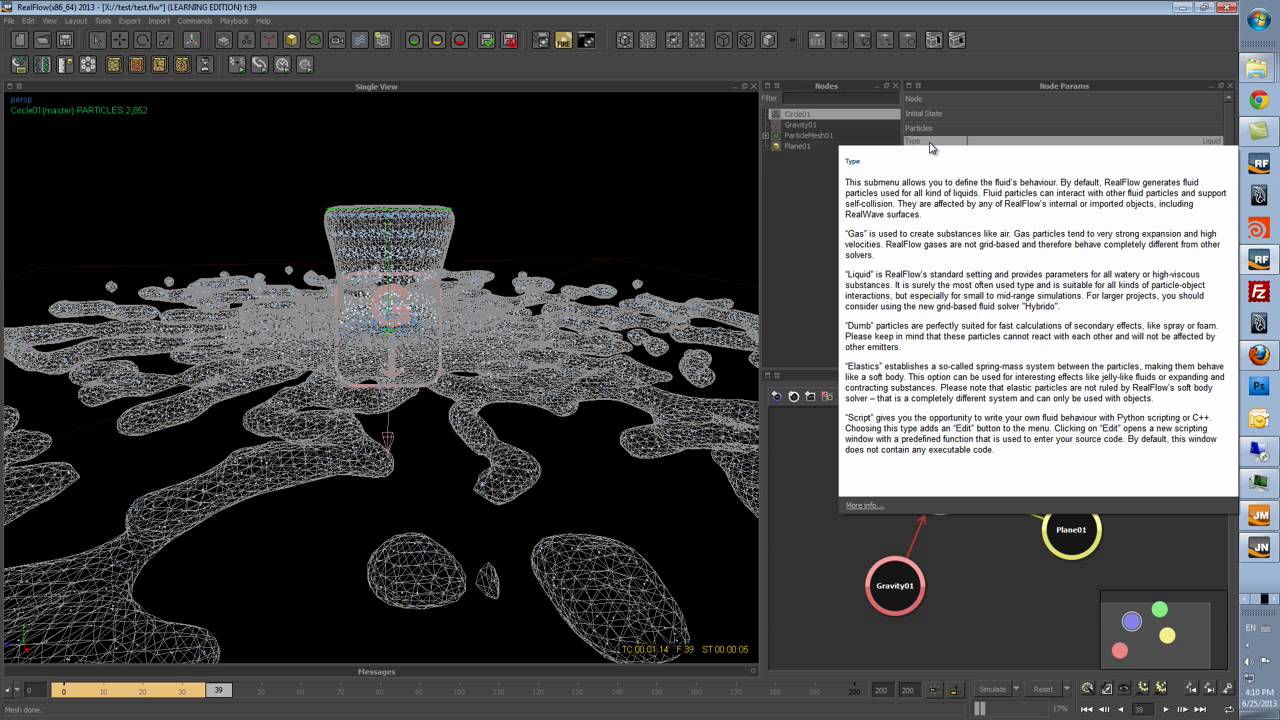This screenshot has width=1280, height=720.
Task: Click the previous keyframe icon
Action: [1191, 688]
